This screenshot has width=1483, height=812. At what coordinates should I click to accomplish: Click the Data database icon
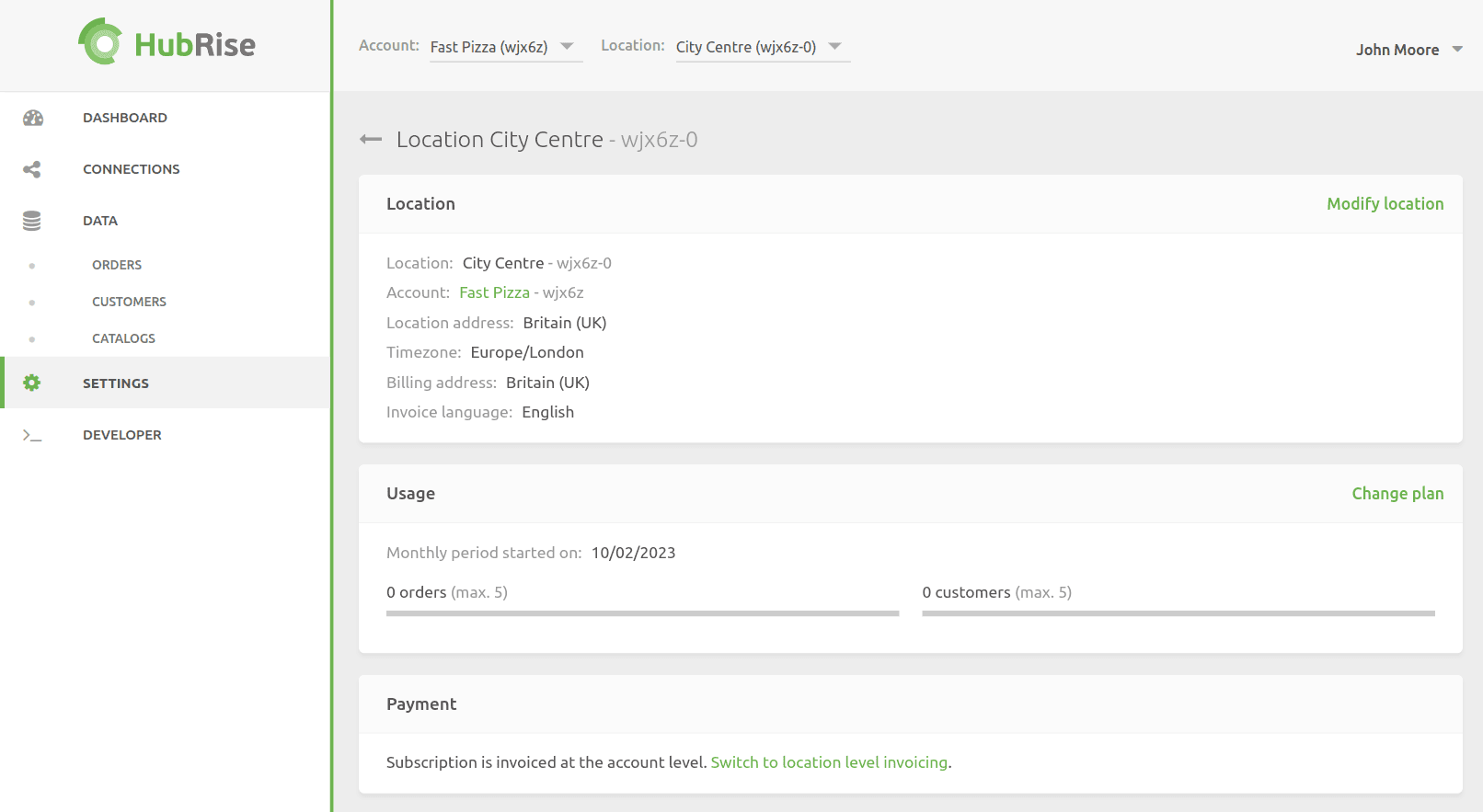[32, 221]
